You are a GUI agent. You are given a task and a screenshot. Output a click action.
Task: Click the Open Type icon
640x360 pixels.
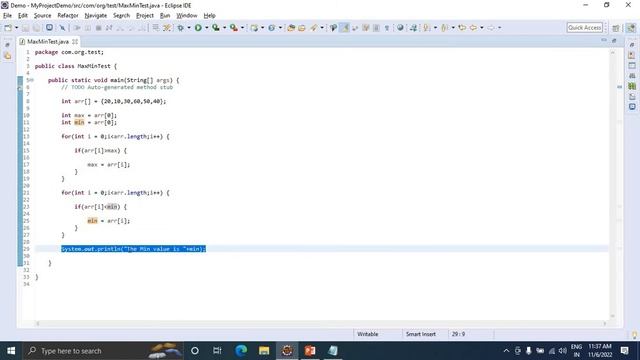point(291,28)
